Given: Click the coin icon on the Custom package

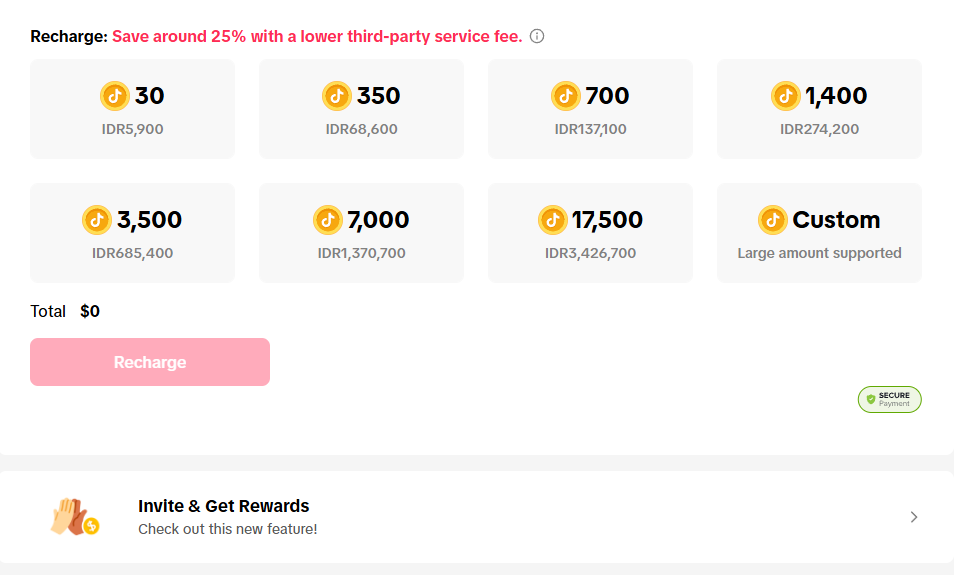Looking at the screenshot, I should (x=773, y=220).
